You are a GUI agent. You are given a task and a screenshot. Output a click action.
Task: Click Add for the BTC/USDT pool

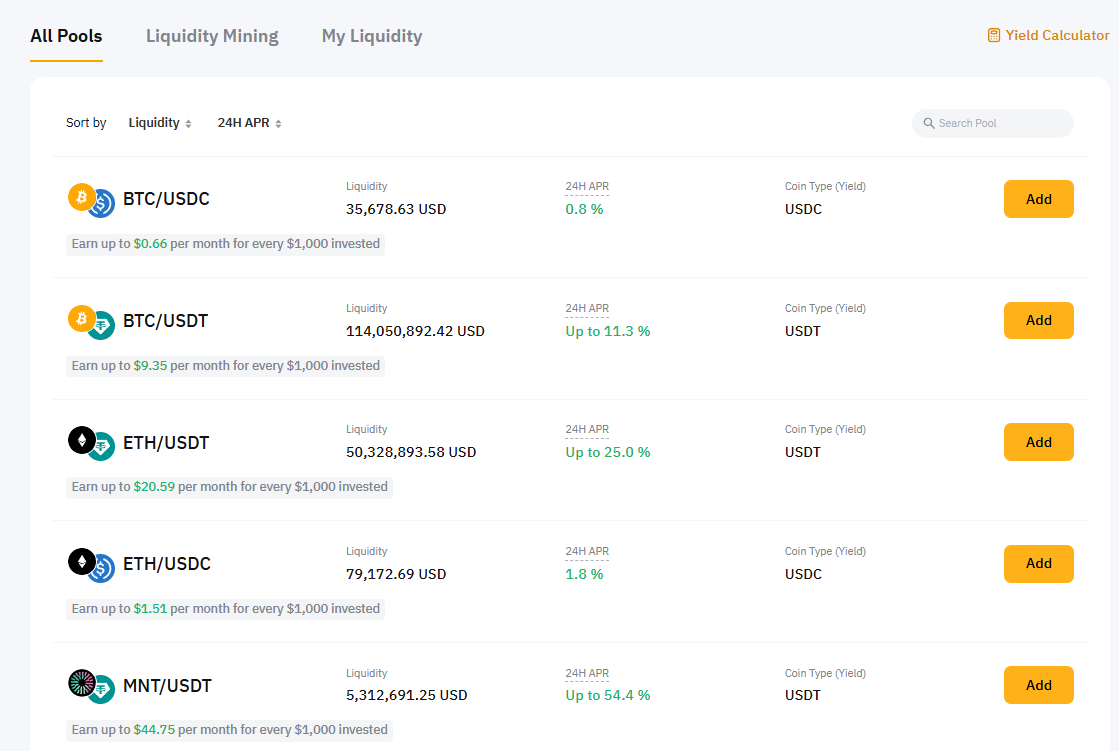pos(1038,320)
